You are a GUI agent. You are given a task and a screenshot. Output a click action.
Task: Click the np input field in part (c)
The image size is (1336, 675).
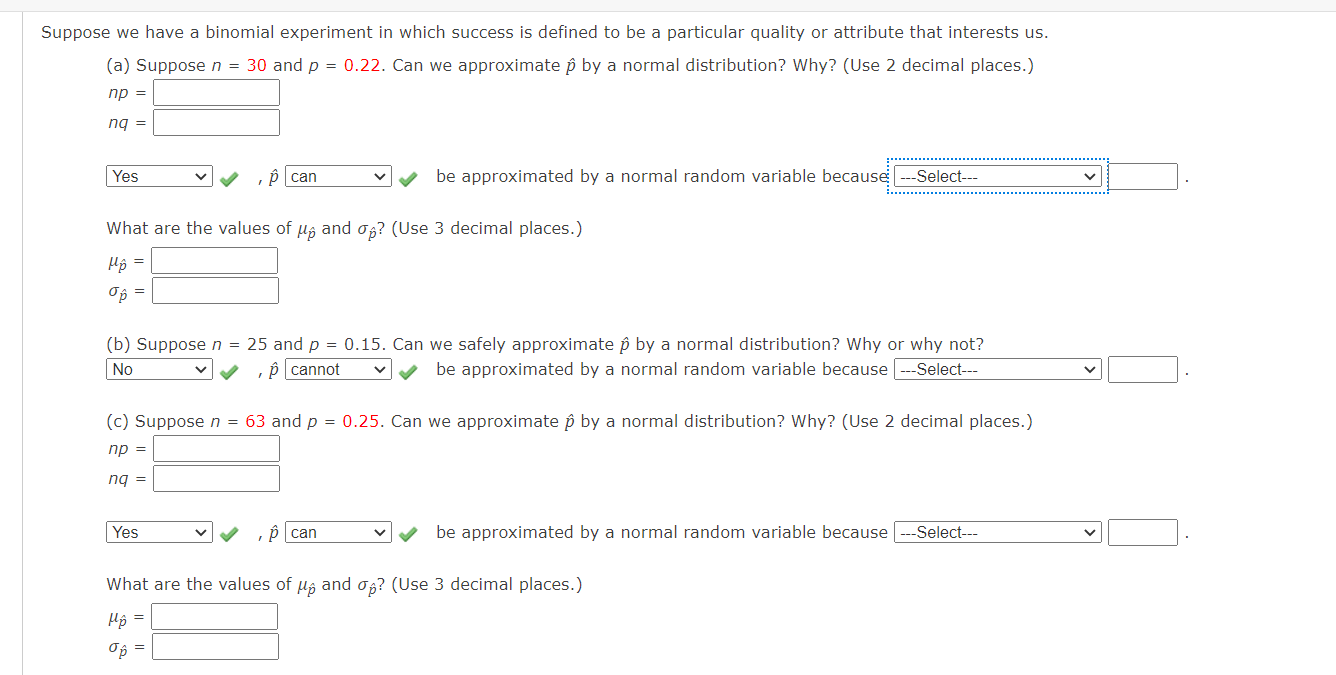pos(216,448)
